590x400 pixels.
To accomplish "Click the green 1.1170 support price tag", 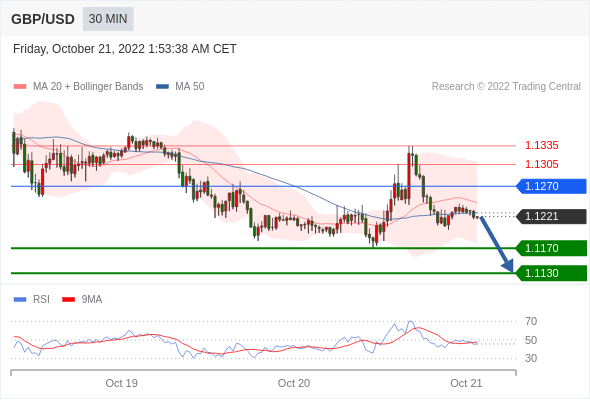I will tap(551, 248).
